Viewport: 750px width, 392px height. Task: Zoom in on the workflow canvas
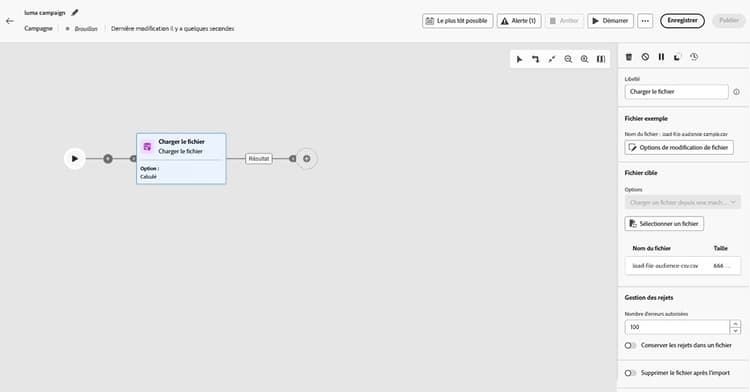pyautogui.click(x=585, y=59)
